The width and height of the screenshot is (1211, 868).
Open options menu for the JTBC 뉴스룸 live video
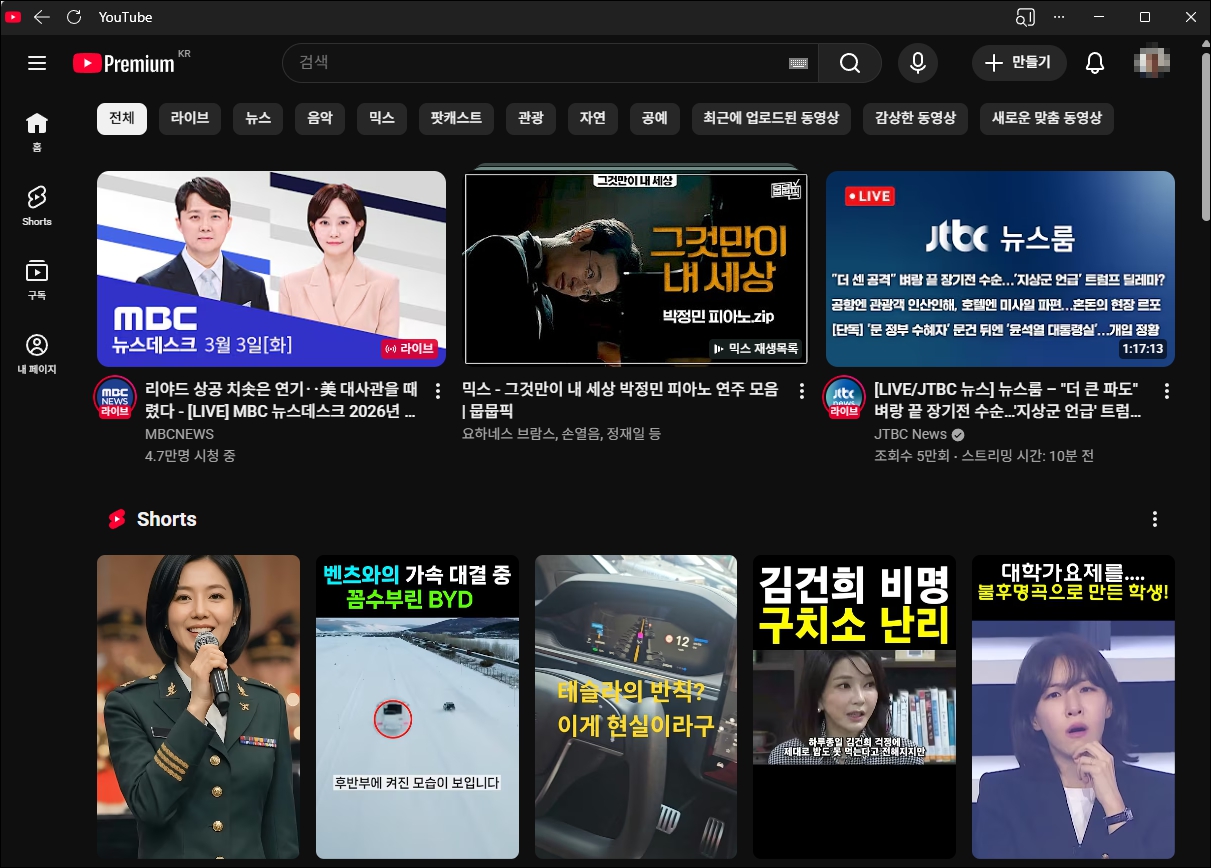[x=1166, y=390]
